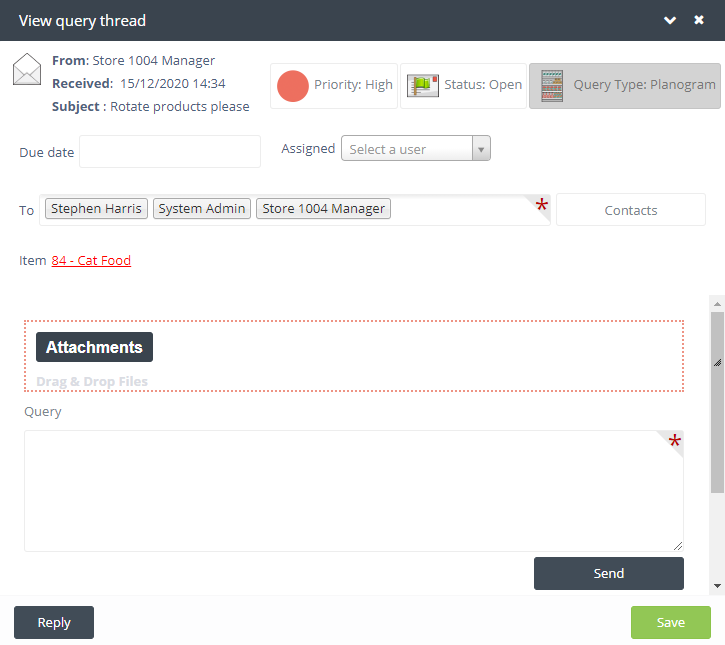Image resolution: width=725 pixels, height=645 pixels.
Task: Collapse the dialog with header chevron
Action: (x=670, y=20)
